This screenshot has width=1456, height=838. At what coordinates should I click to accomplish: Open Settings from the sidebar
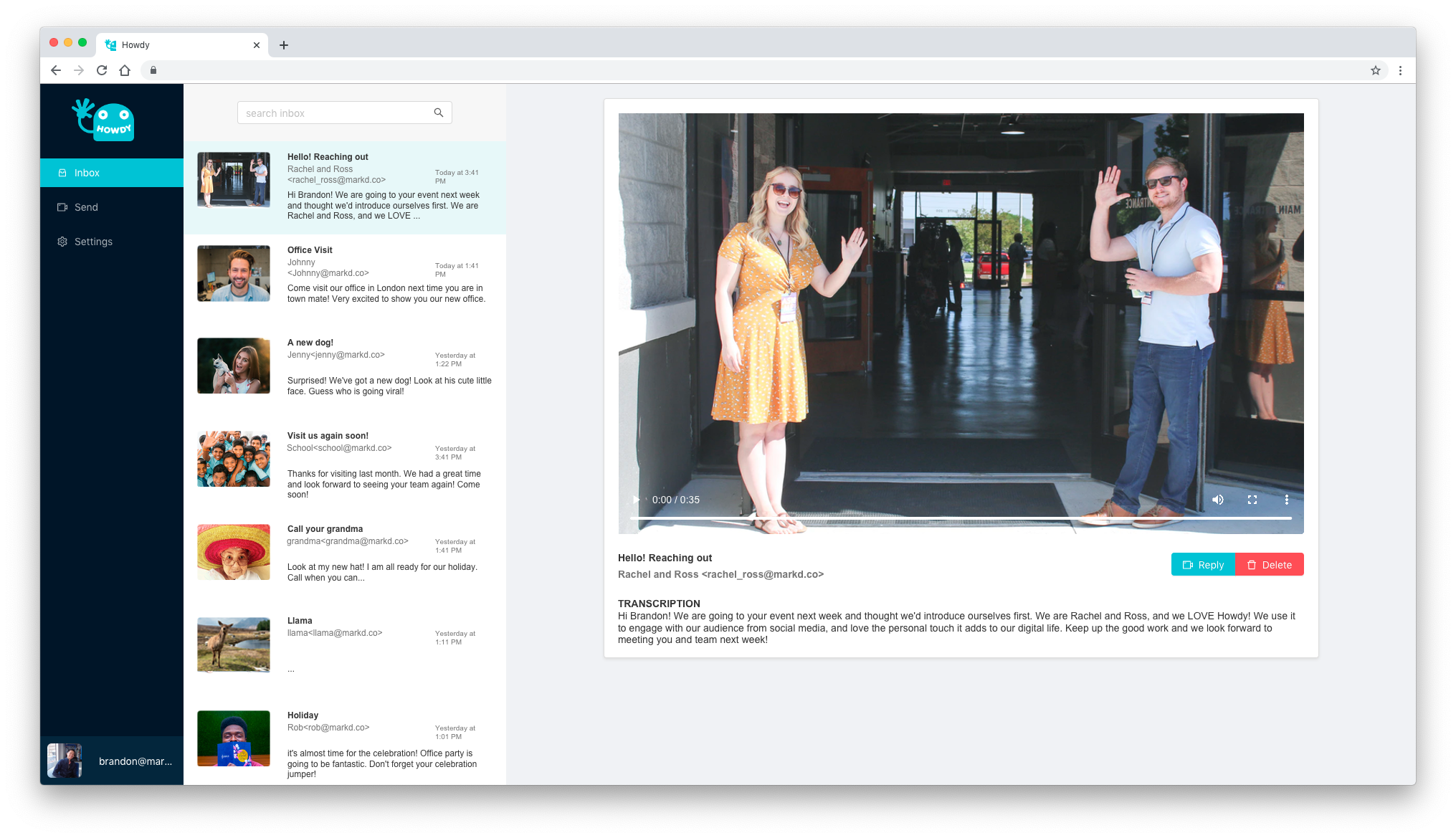pos(93,242)
